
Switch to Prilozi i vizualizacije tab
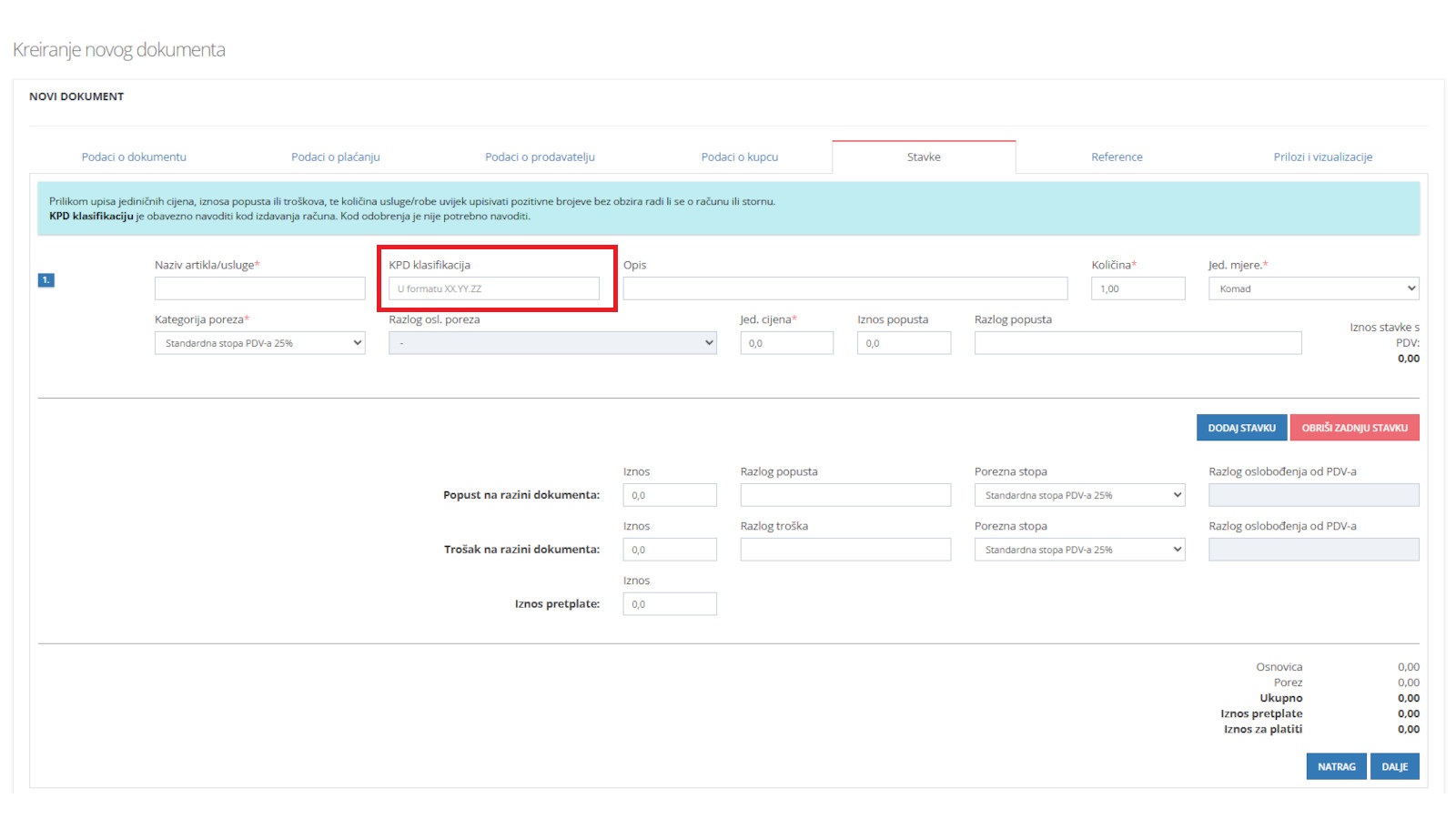(1322, 157)
